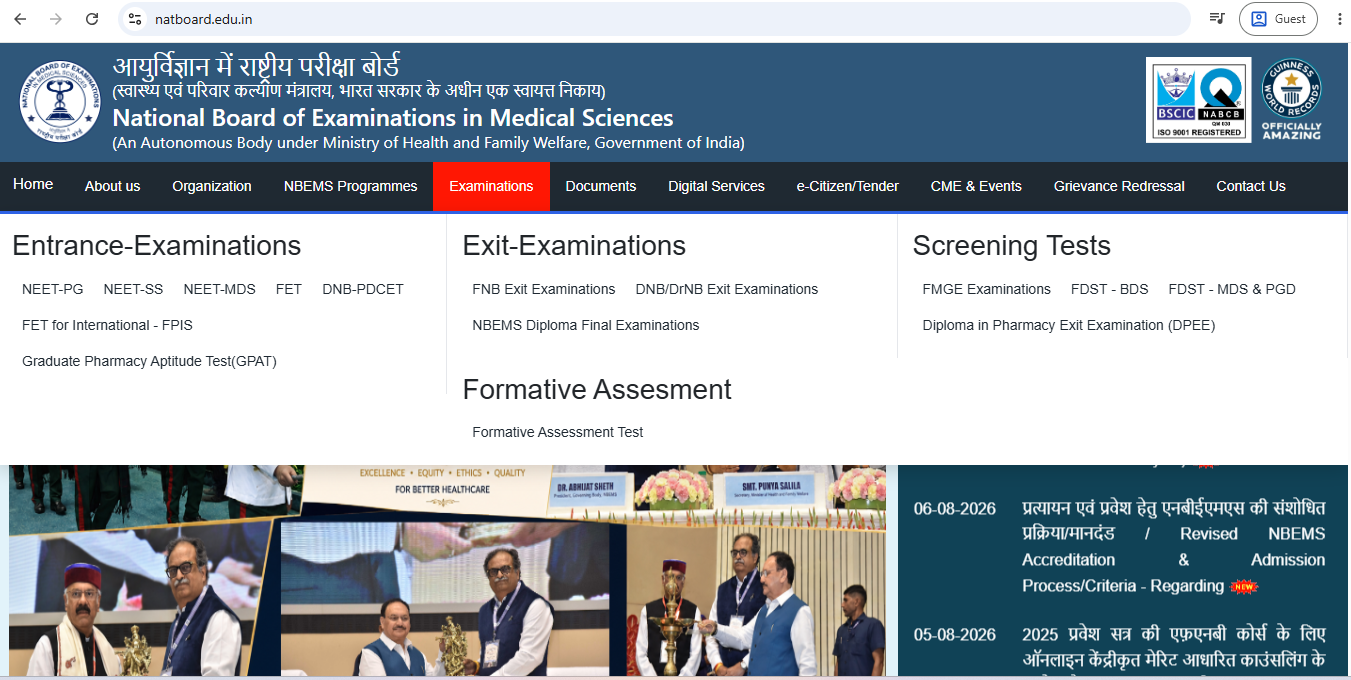Open the NEET-PG link

[53, 289]
